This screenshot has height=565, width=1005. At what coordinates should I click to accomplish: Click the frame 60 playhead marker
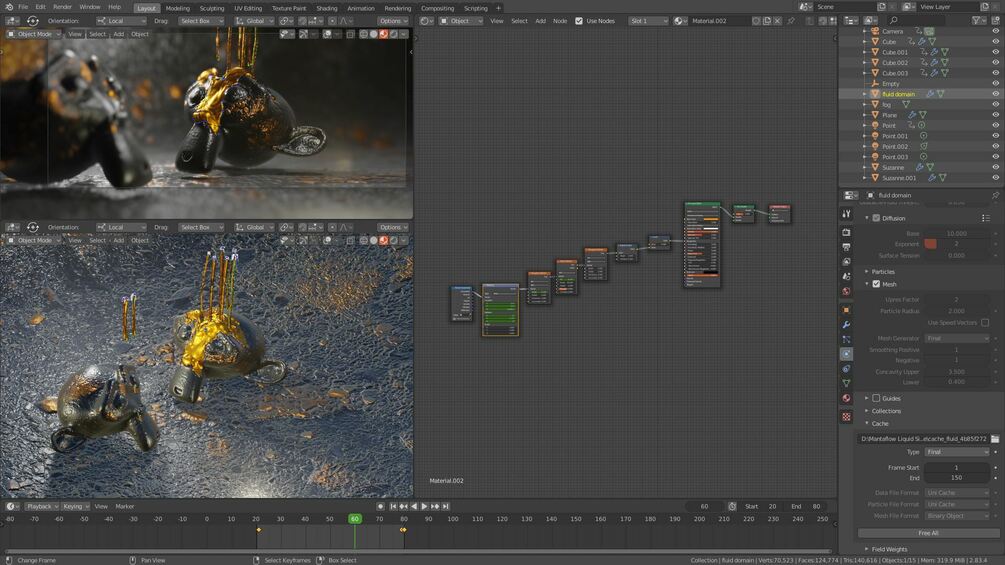pyautogui.click(x=354, y=519)
